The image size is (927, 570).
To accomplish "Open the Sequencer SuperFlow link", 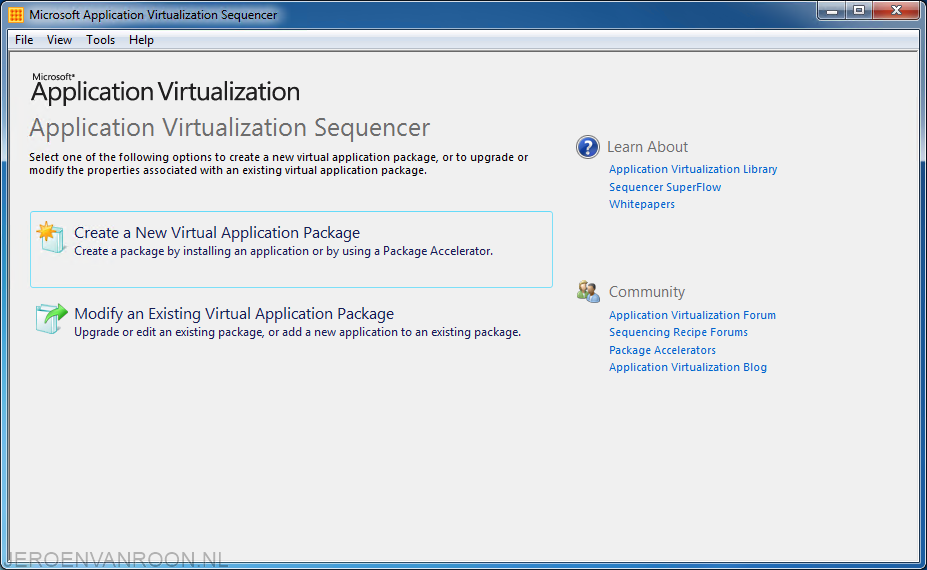I will (665, 187).
